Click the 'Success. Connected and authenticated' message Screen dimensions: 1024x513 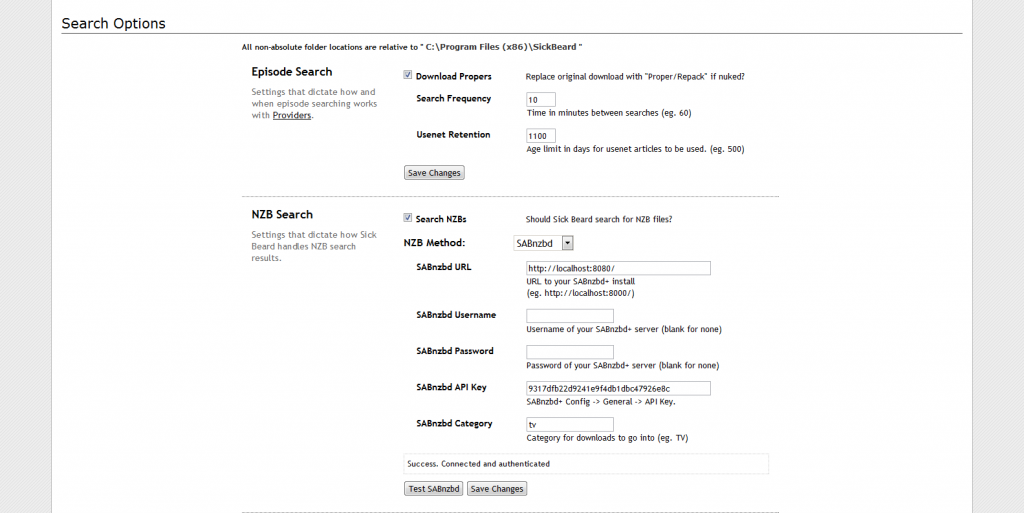[479, 464]
